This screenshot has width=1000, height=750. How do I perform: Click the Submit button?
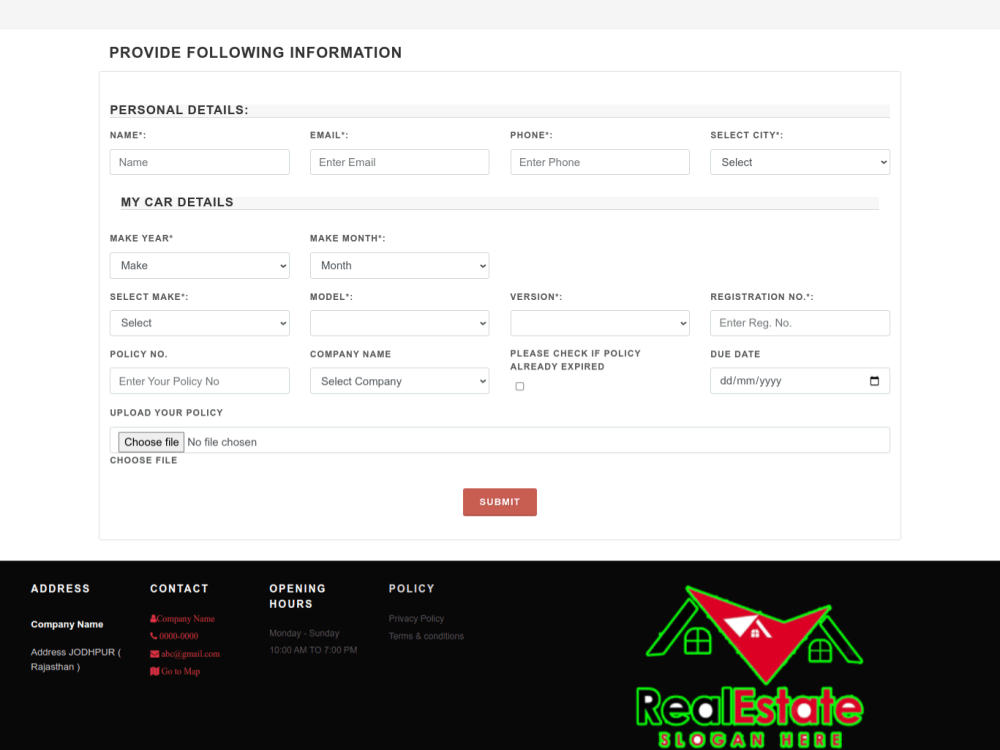(x=499, y=502)
